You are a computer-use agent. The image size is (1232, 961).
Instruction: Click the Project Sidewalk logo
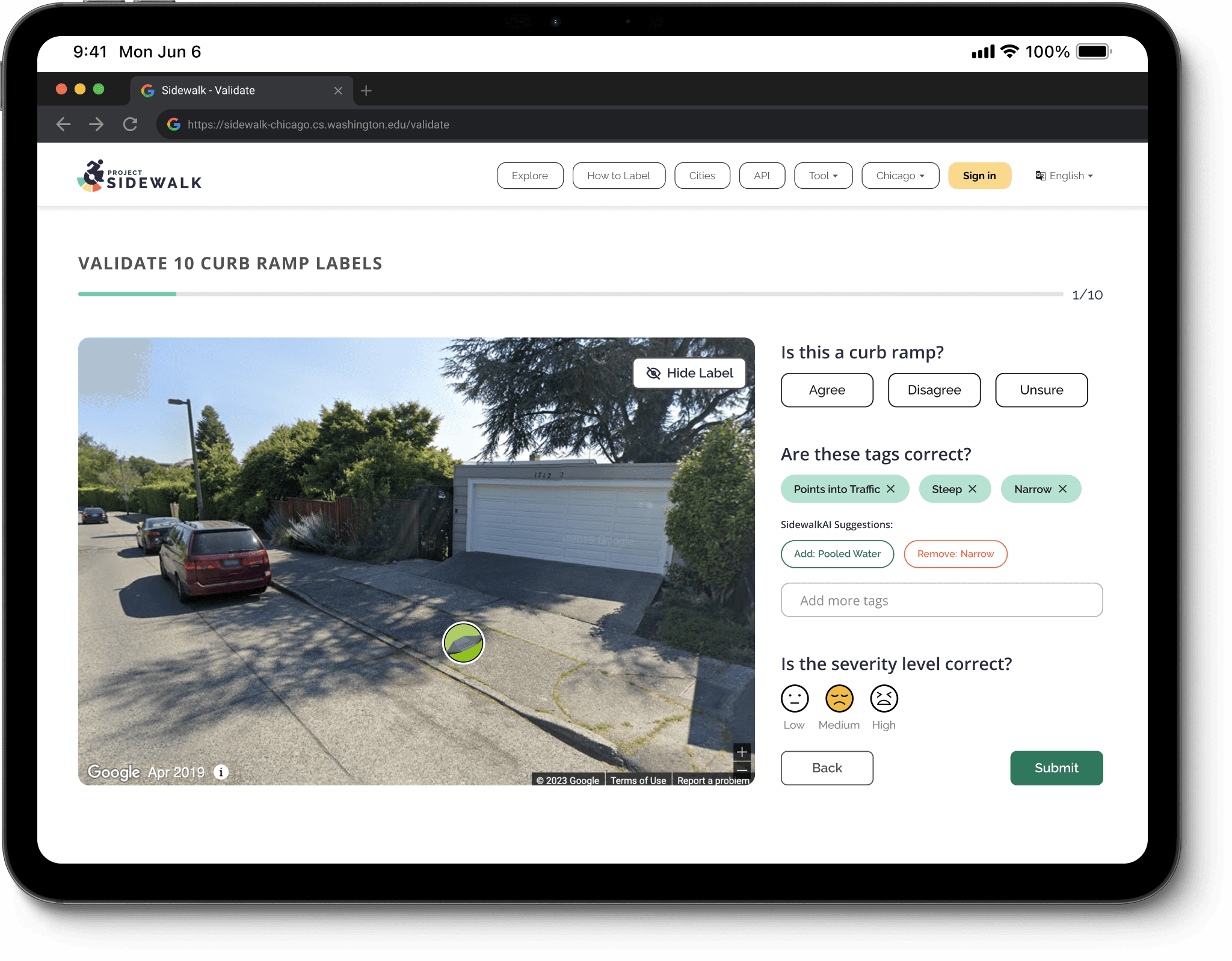[140, 176]
